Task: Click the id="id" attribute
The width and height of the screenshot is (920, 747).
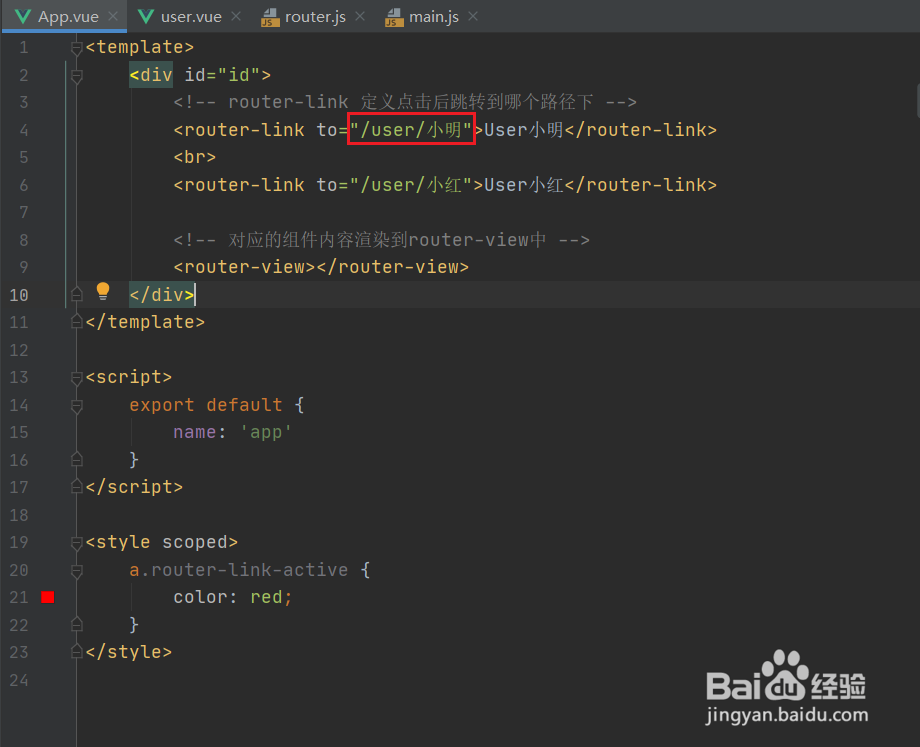Action: [x=222, y=75]
